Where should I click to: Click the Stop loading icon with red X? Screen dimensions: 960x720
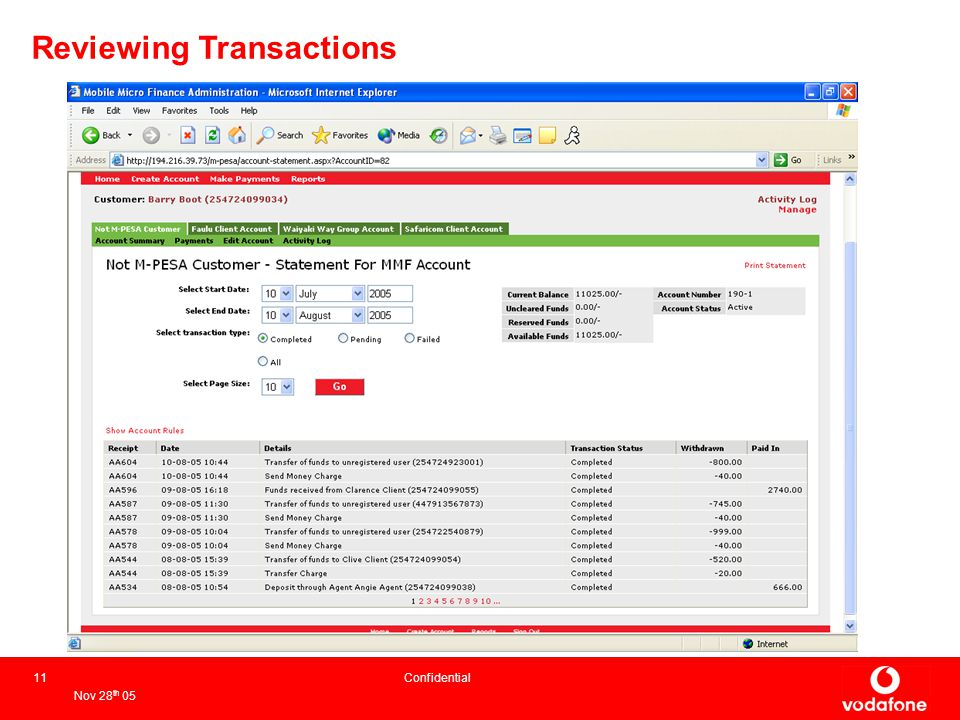[x=188, y=135]
